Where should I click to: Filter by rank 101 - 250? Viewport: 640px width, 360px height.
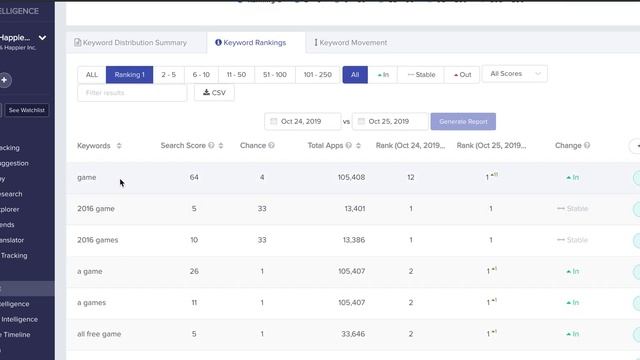[x=318, y=75]
